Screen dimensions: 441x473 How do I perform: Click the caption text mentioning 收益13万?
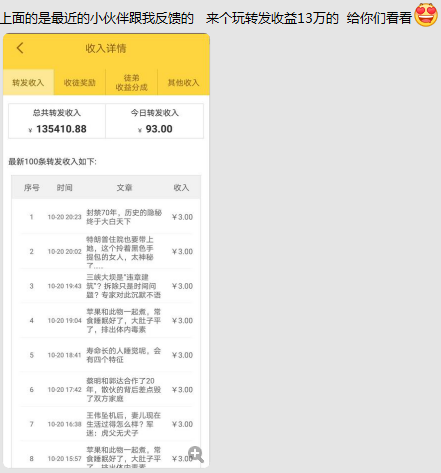272,18
